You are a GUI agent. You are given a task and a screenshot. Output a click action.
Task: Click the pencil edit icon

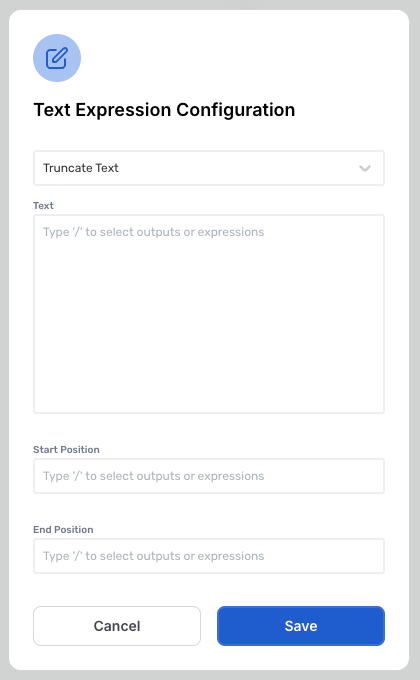coord(57,58)
